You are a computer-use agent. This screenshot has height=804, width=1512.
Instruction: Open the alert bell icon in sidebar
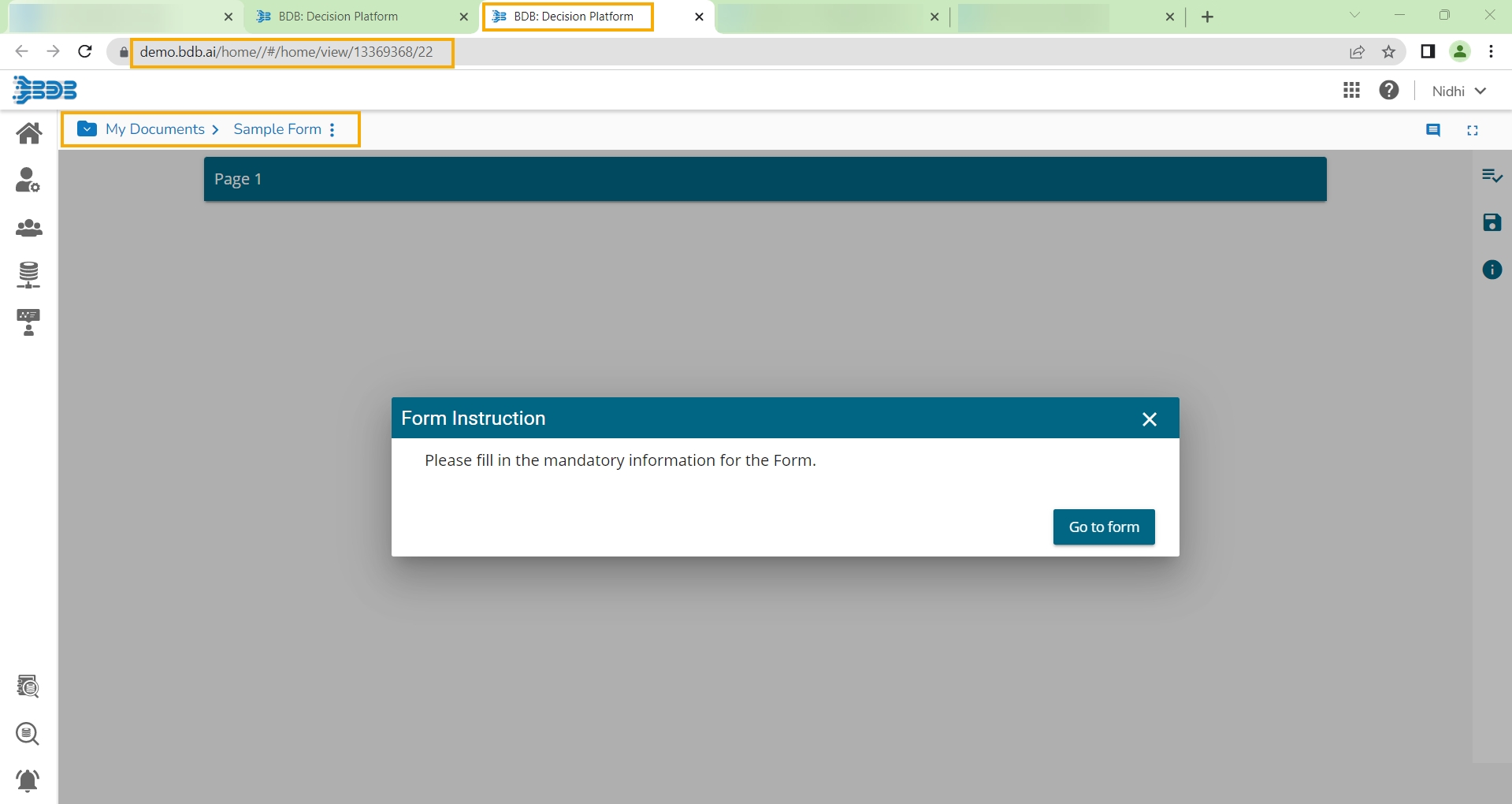tap(28, 780)
